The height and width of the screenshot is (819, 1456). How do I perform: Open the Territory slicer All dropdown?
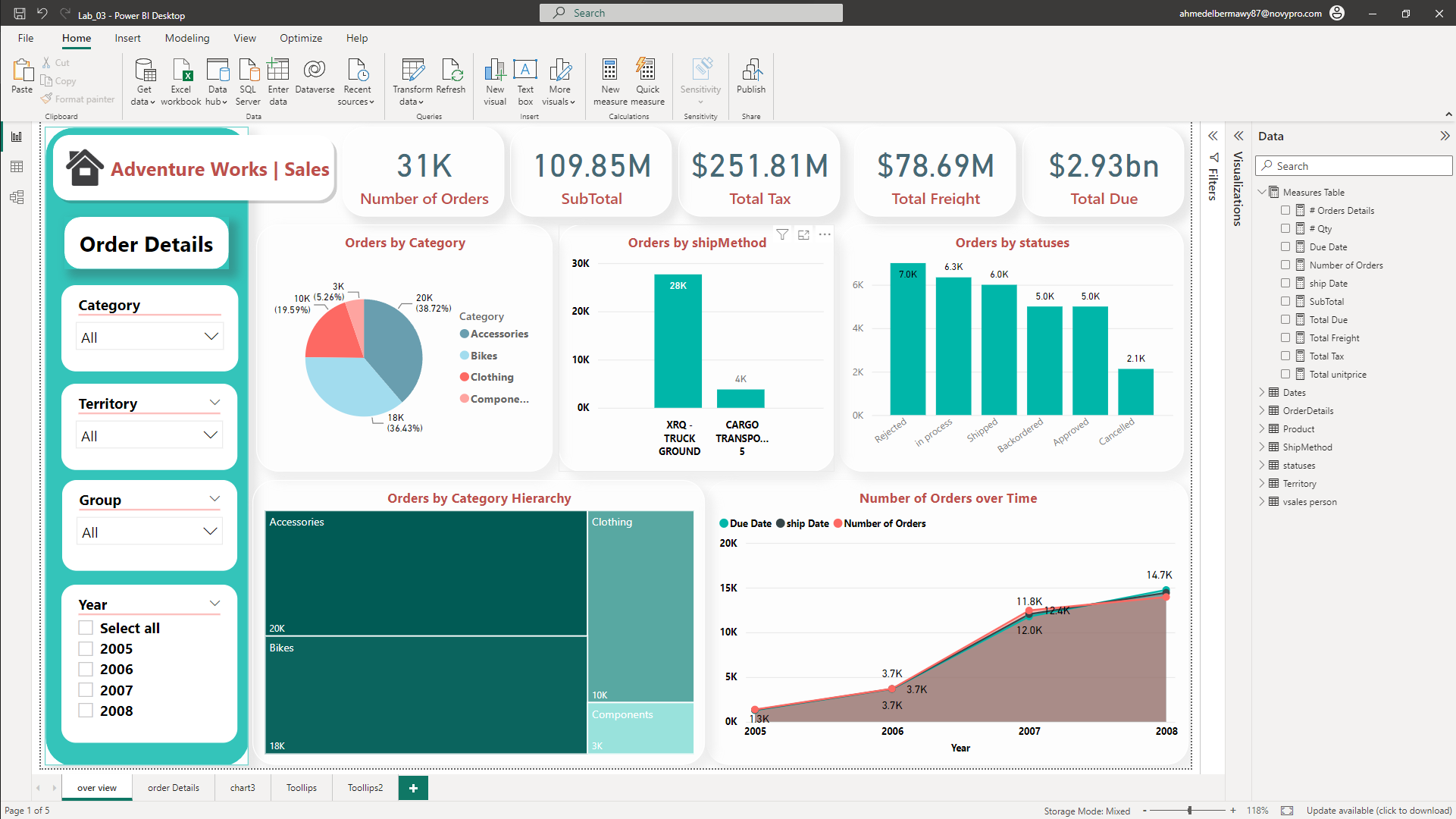[x=149, y=436]
